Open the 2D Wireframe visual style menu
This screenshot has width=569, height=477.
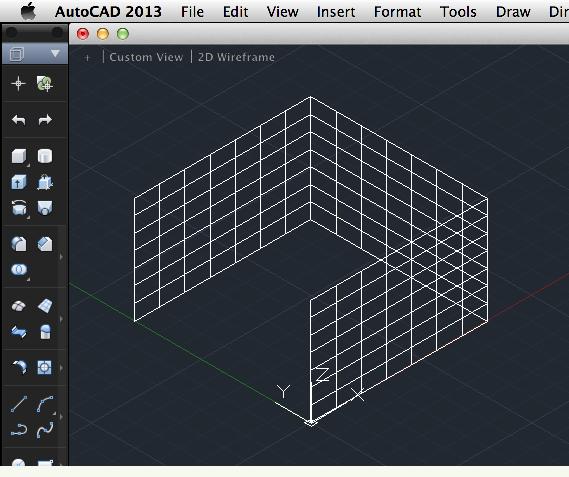click(236, 57)
